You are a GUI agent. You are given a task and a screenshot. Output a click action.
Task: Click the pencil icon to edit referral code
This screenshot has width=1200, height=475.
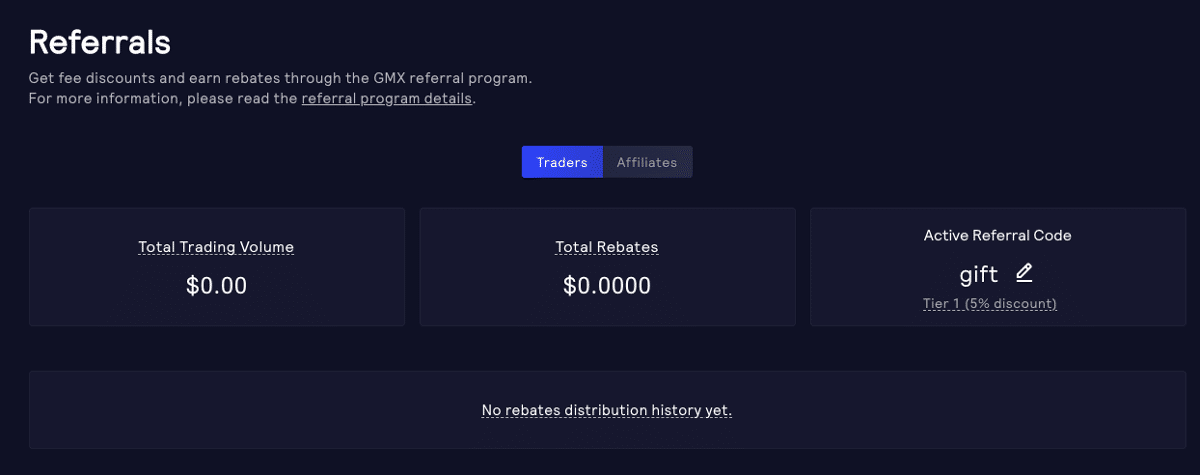[x=1024, y=272]
